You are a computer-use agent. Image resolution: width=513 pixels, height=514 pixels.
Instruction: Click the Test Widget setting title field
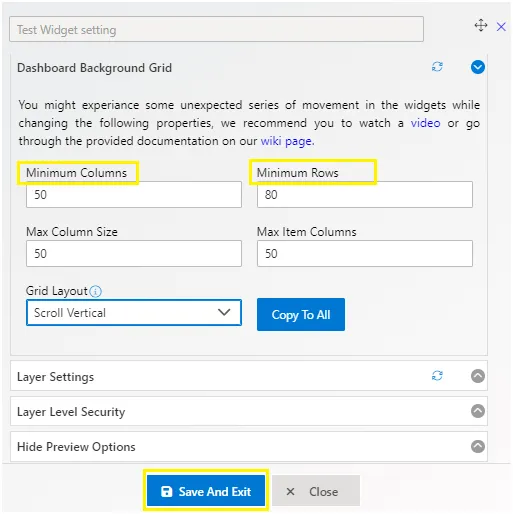[216, 29]
